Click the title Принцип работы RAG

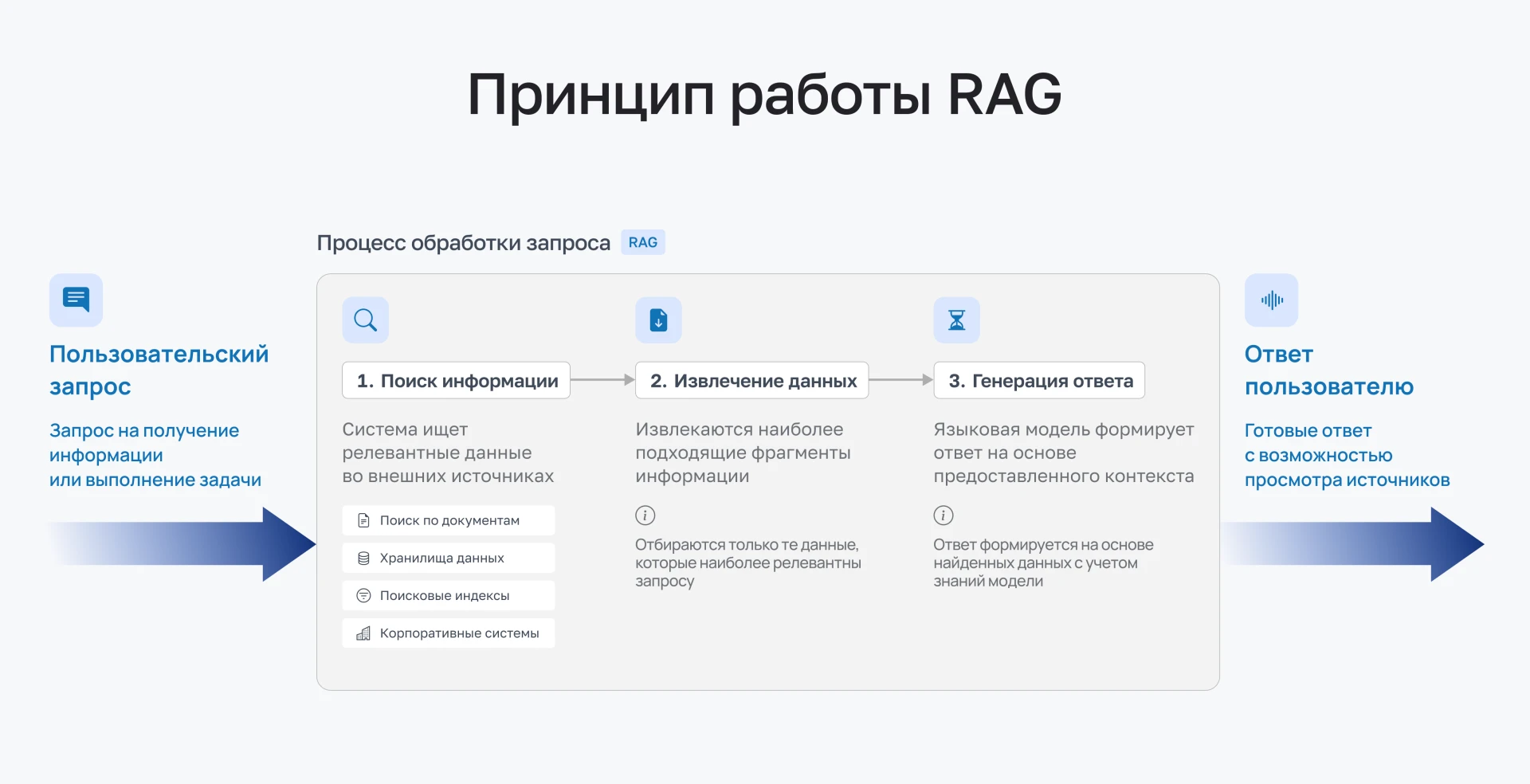764,96
